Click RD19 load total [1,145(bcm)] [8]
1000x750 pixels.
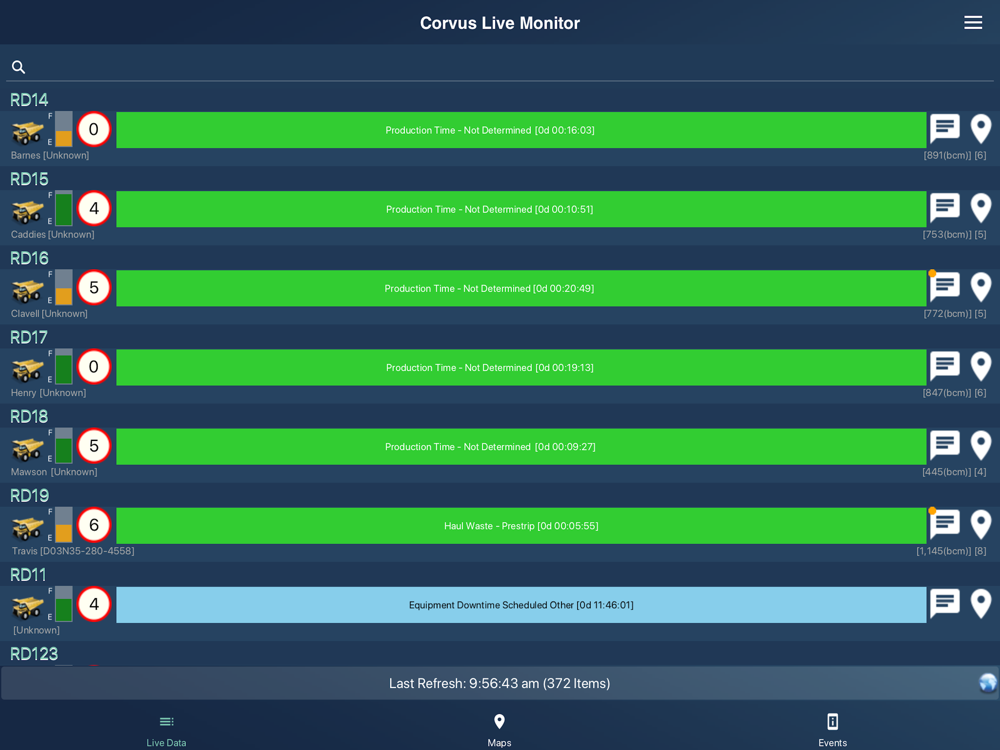click(951, 550)
